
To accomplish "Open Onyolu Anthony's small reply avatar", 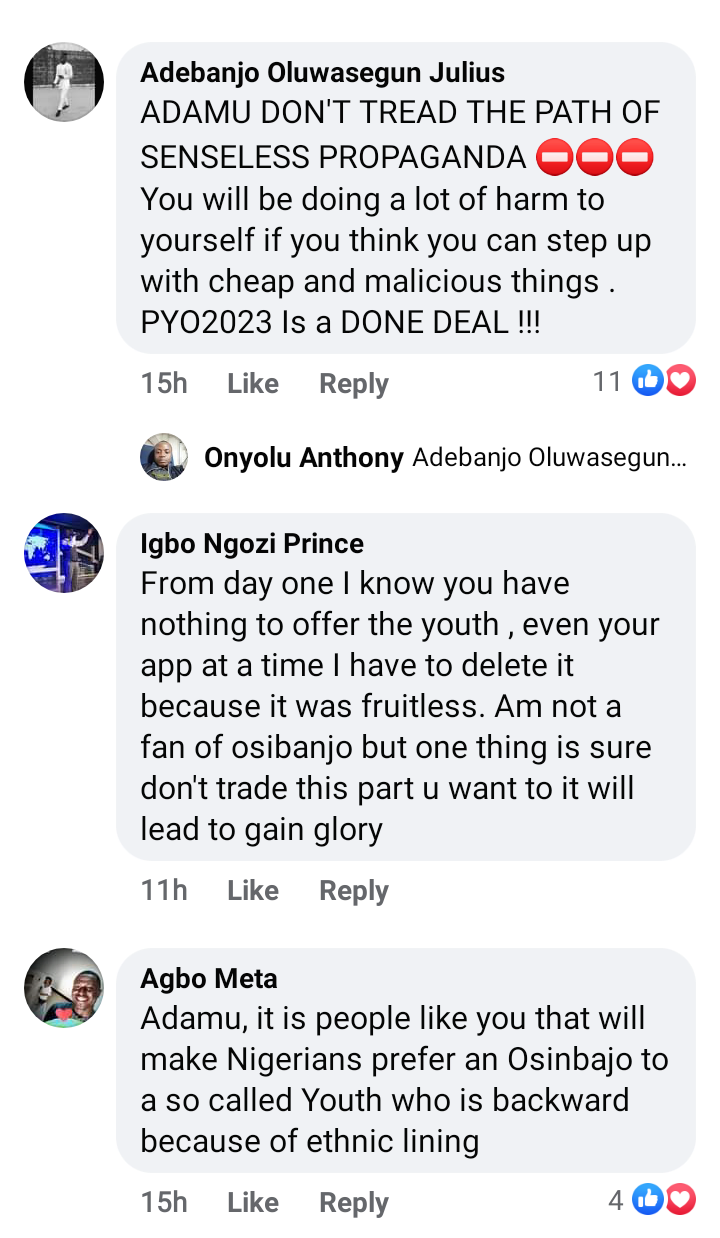I will [x=164, y=458].
